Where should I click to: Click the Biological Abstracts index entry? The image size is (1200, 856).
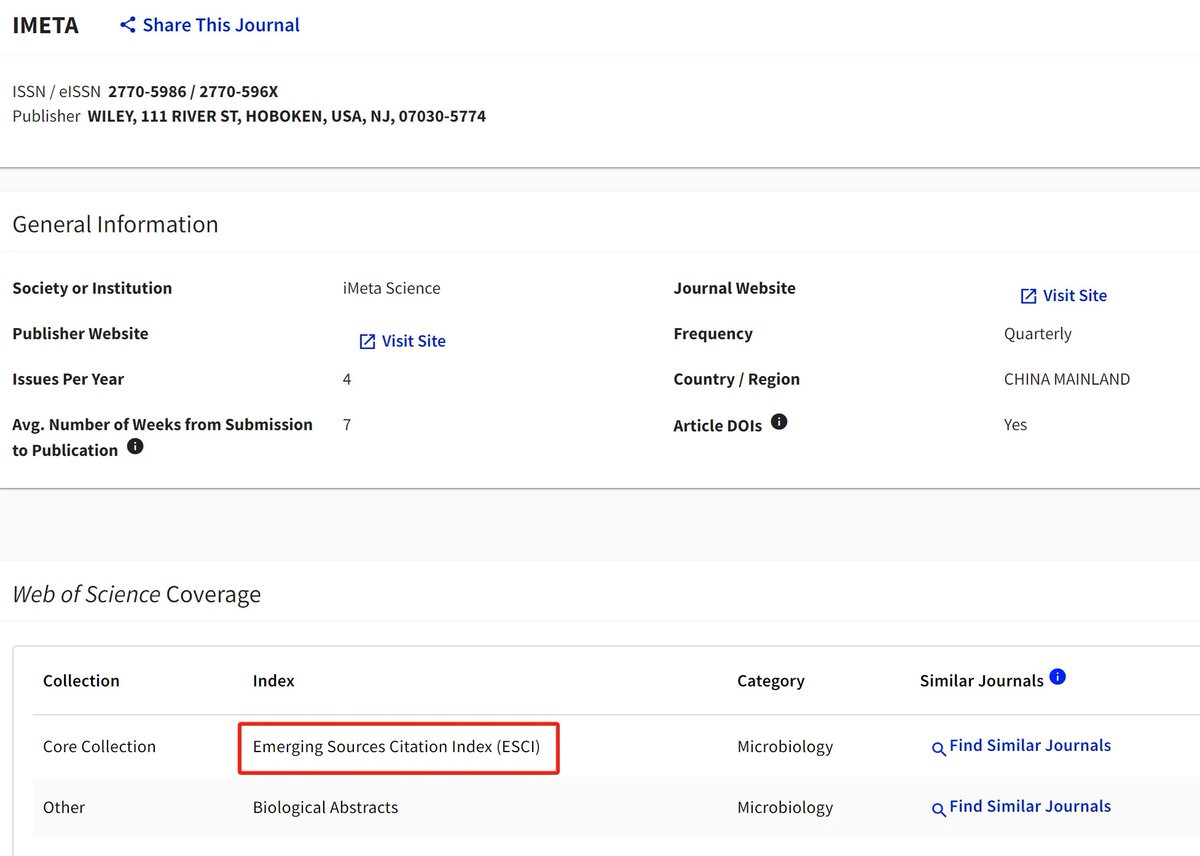pos(325,807)
